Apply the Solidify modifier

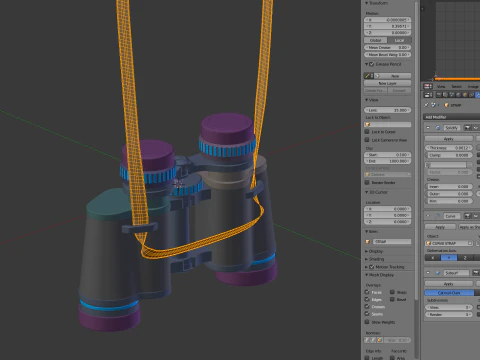449,138
